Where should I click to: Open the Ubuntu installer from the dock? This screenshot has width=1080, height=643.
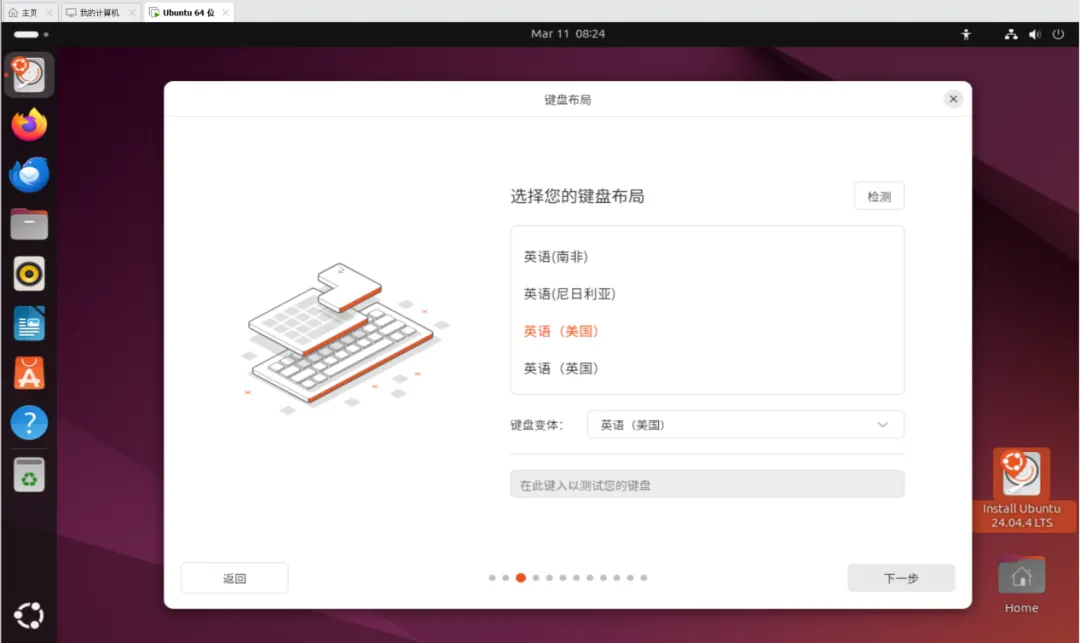[x=29, y=74]
